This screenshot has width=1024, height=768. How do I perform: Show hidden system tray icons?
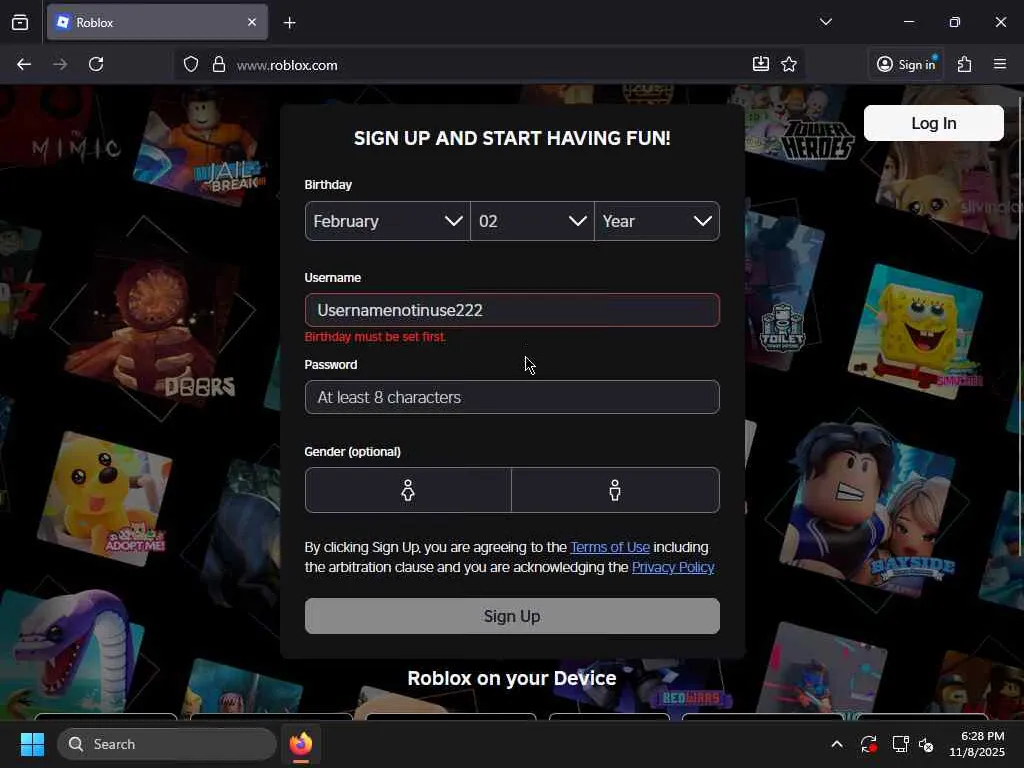pos(837,744)
